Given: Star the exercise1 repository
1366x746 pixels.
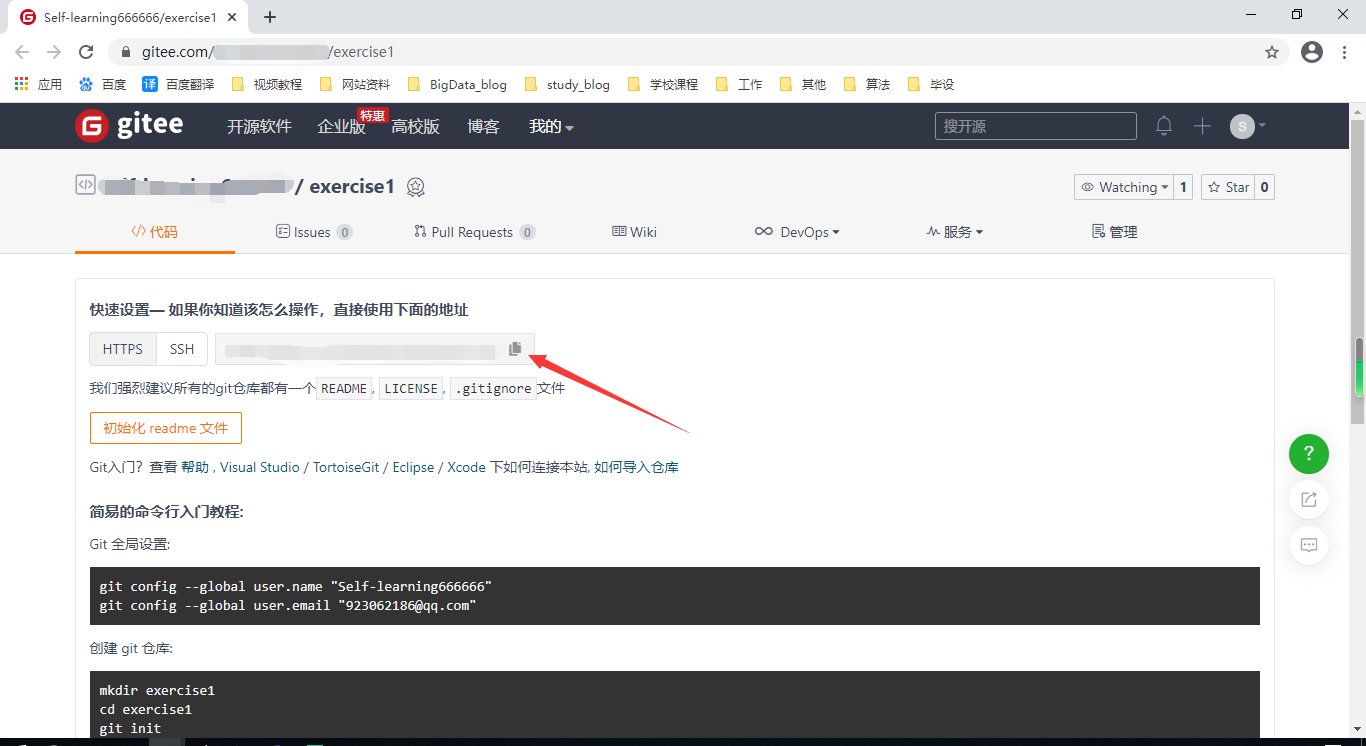Looking at the screenshot, I should point(1228,187).
